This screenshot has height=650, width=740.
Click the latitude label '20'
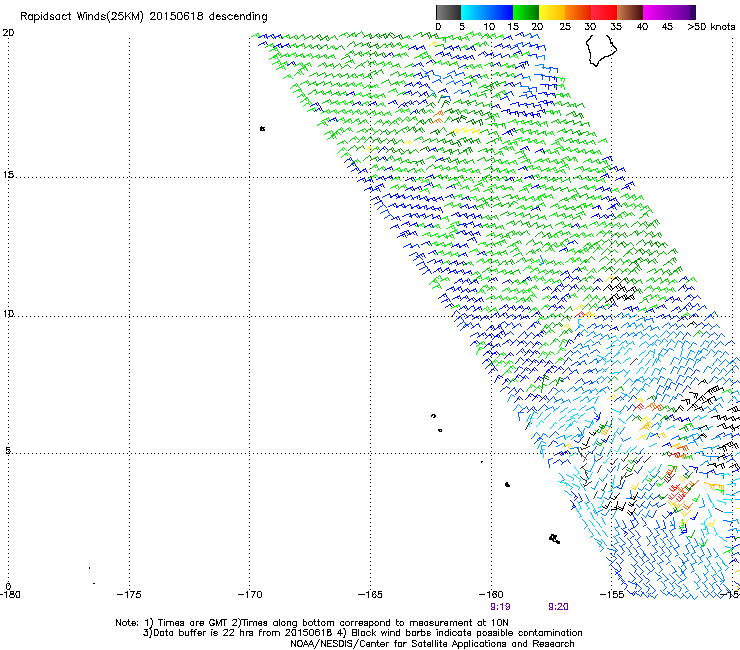[8, 33]
